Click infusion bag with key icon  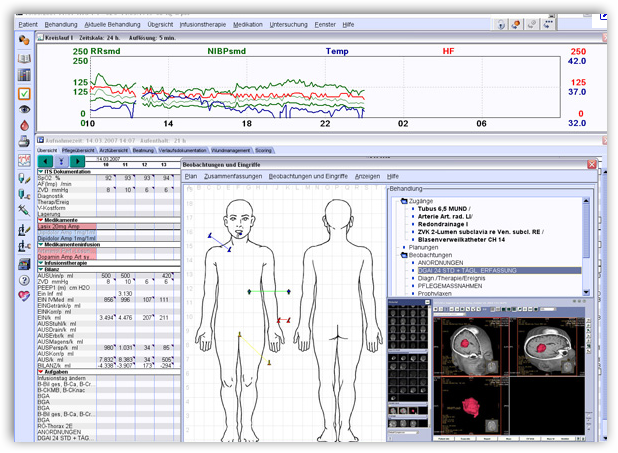pyautogui.click(x=24, y=194)
